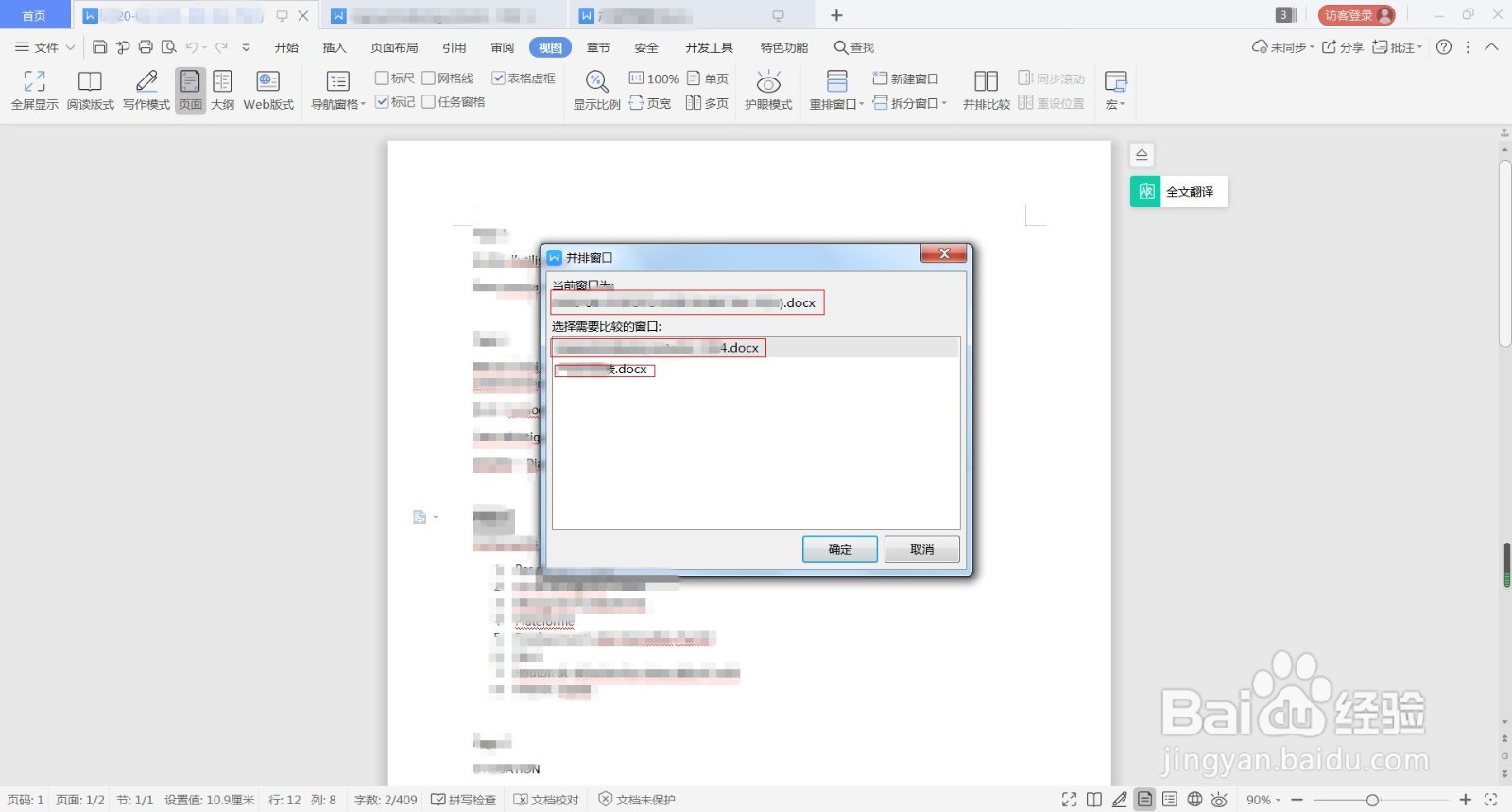Open the 宏 macro dropdown
Viewport: 1512px width, 812px height.
click(x=1115, y=91)
